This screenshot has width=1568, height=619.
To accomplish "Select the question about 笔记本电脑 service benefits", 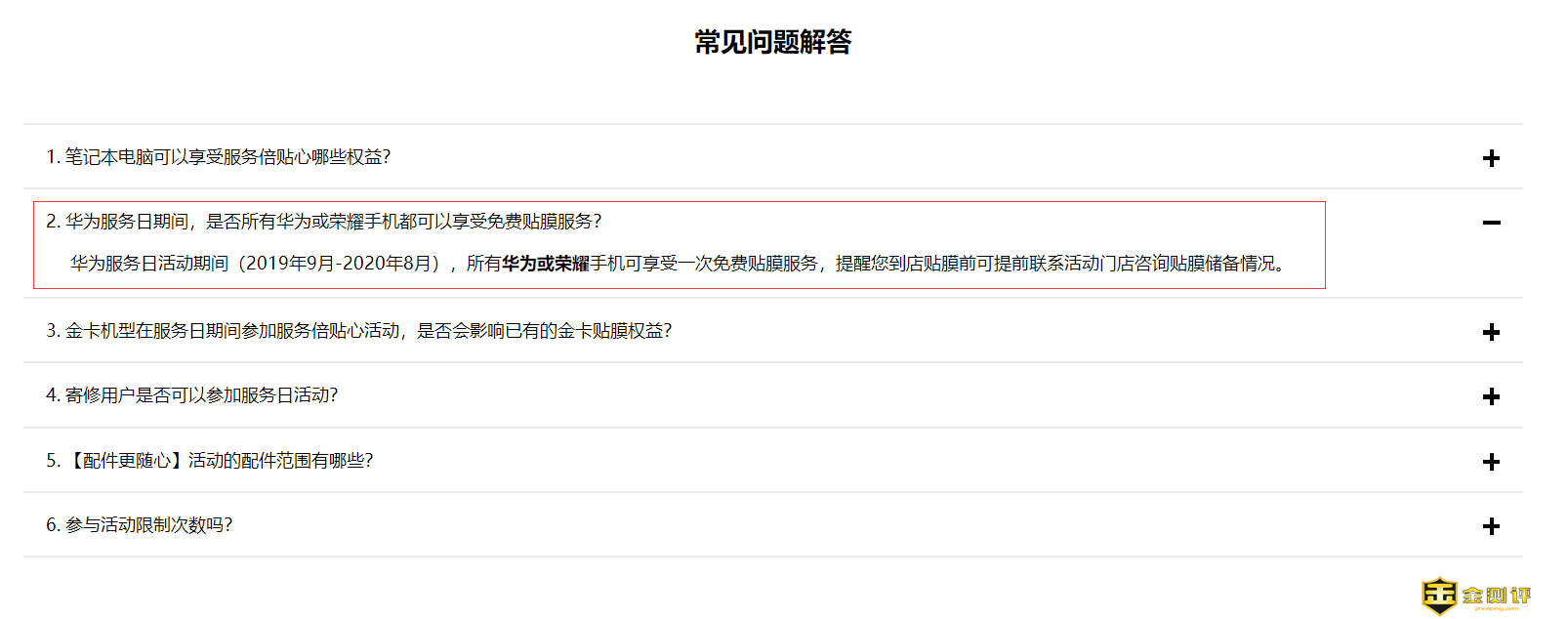I will pos(227,157).
